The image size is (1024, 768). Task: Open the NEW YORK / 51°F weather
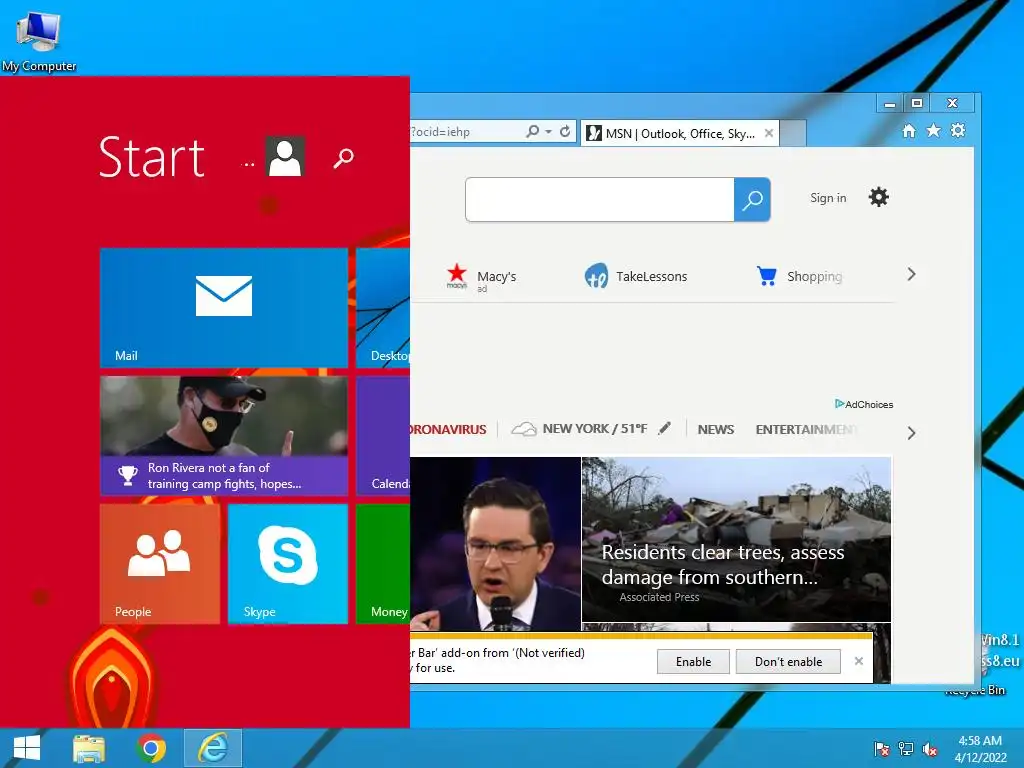[x=579, y=429]
